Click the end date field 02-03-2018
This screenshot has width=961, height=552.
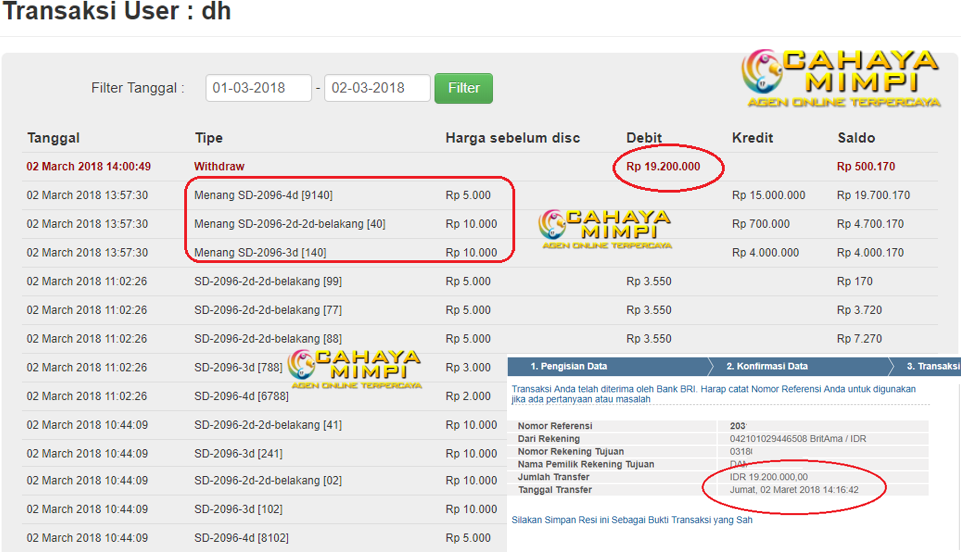377,88
